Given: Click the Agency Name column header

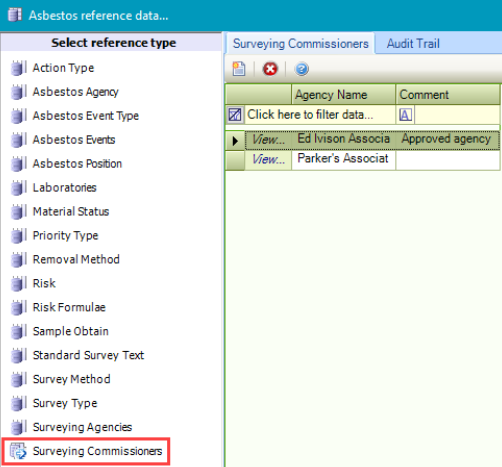Looking at the screenshot, I should point(344,95).
